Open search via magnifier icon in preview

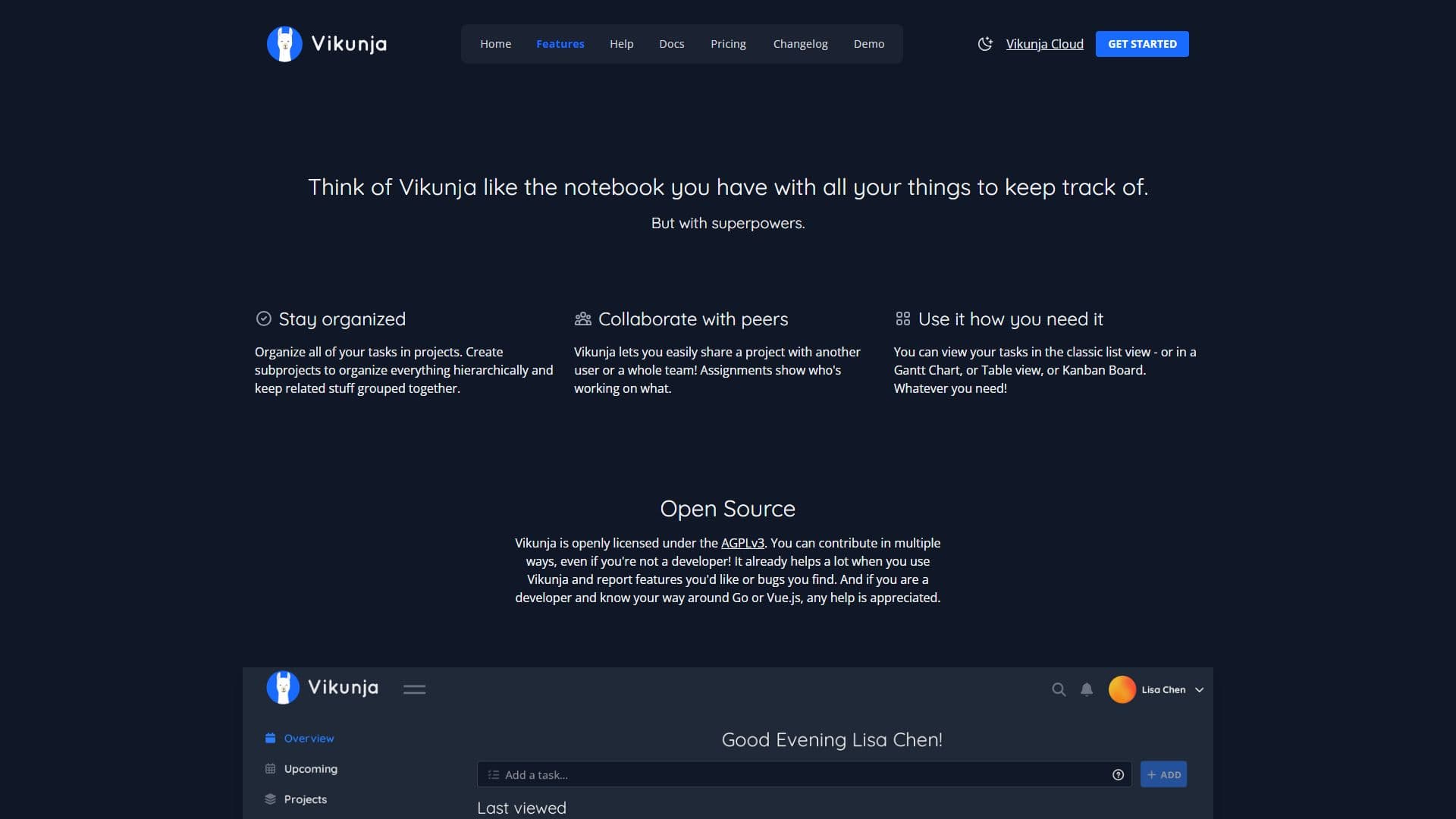coord(1059,689)
